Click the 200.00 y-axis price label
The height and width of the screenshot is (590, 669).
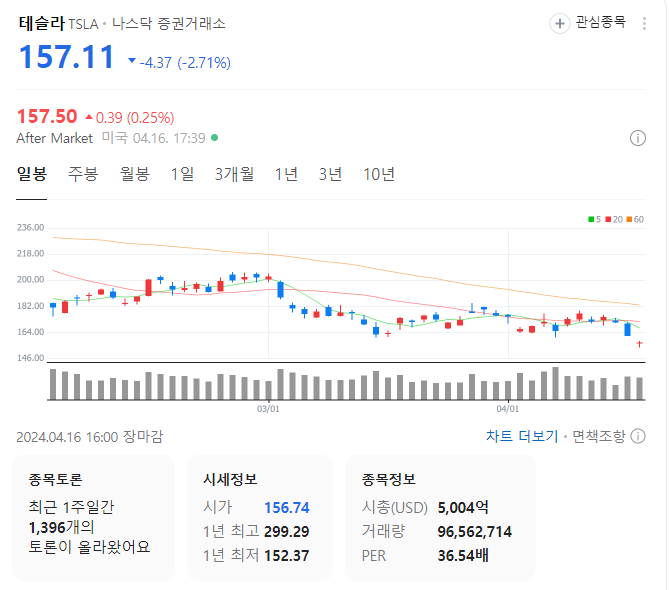coord(30,280)
